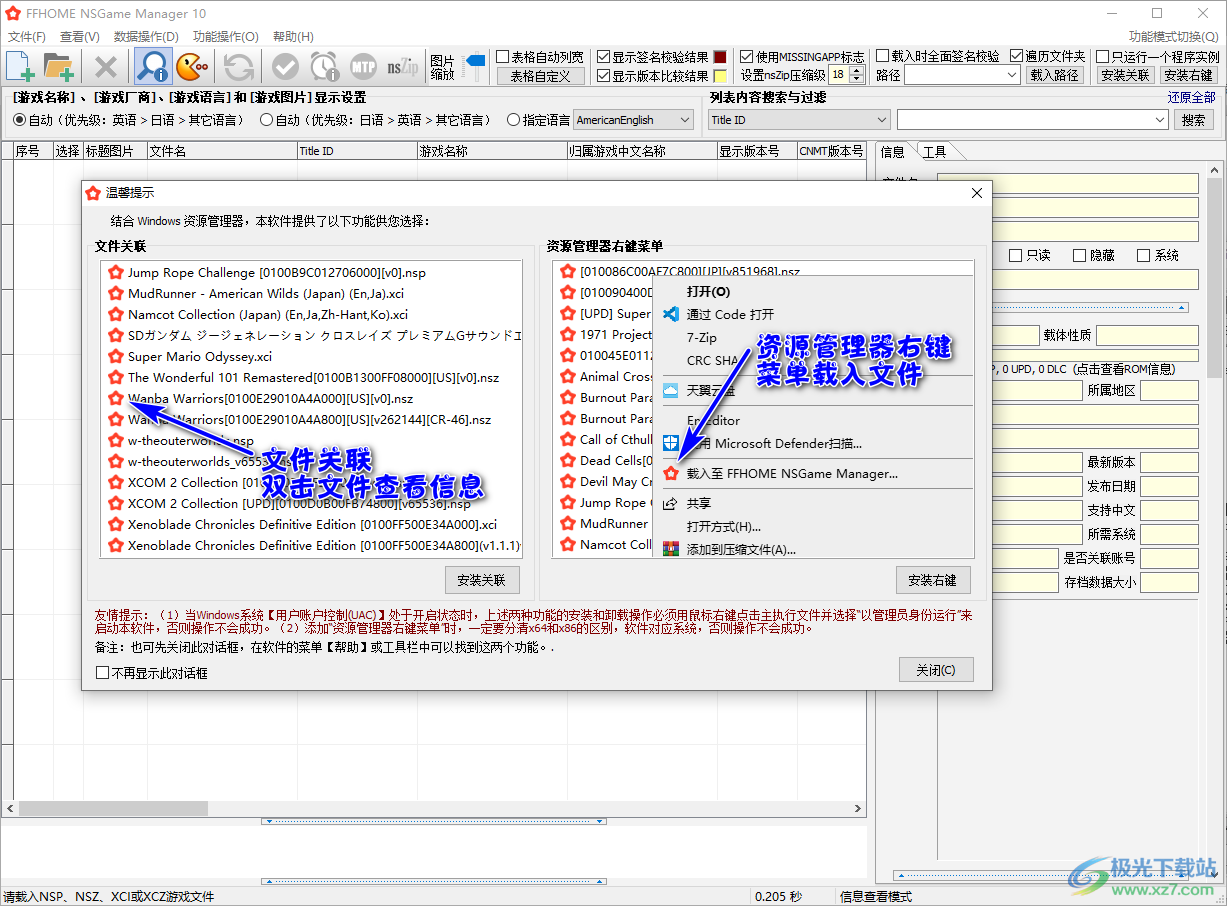Switch to the 信息 tab
The image size is (1227, 906).
893,151
